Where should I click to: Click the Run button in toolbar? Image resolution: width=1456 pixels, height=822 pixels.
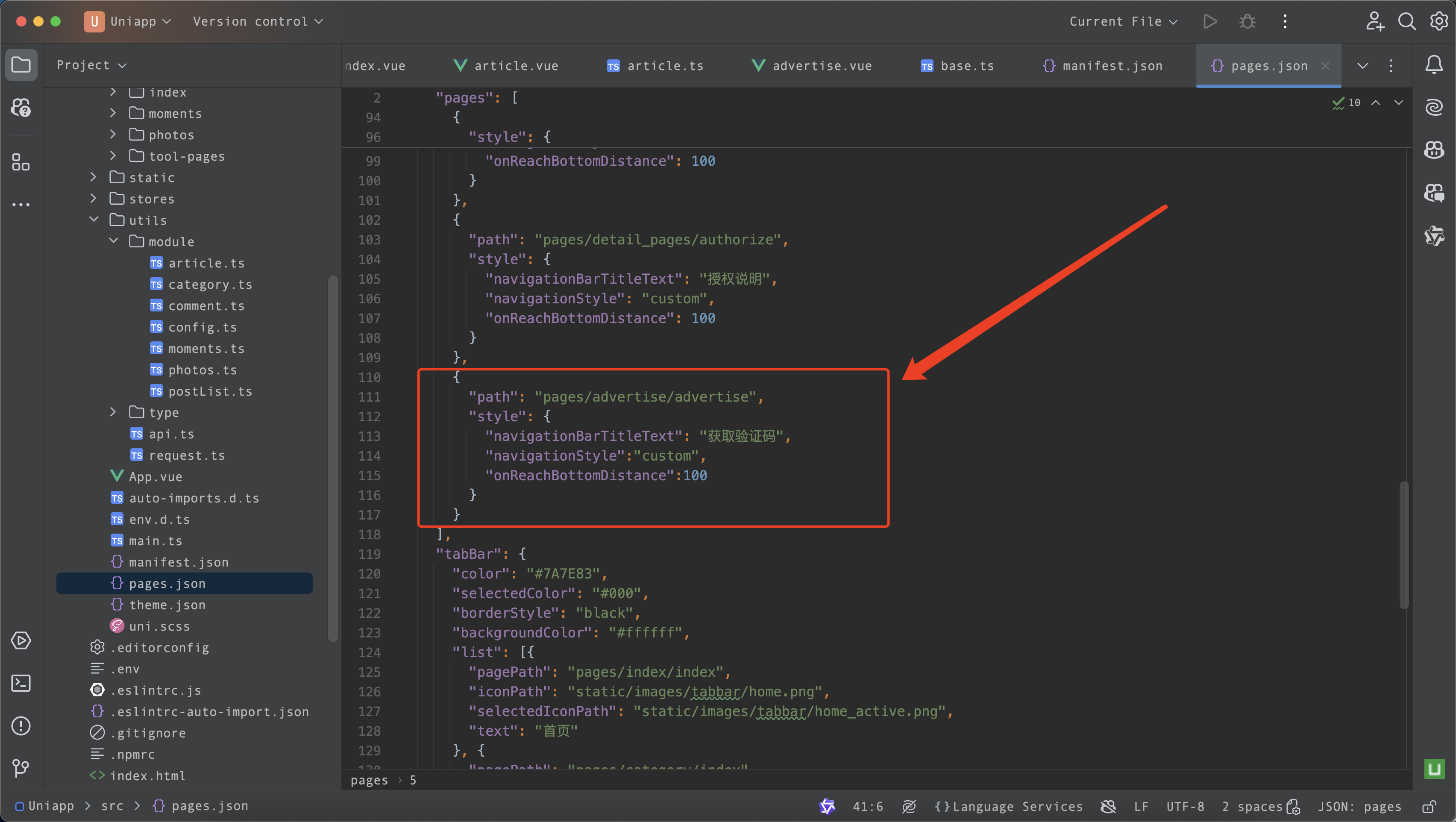pyautogui.click(x=1209, y=21)
